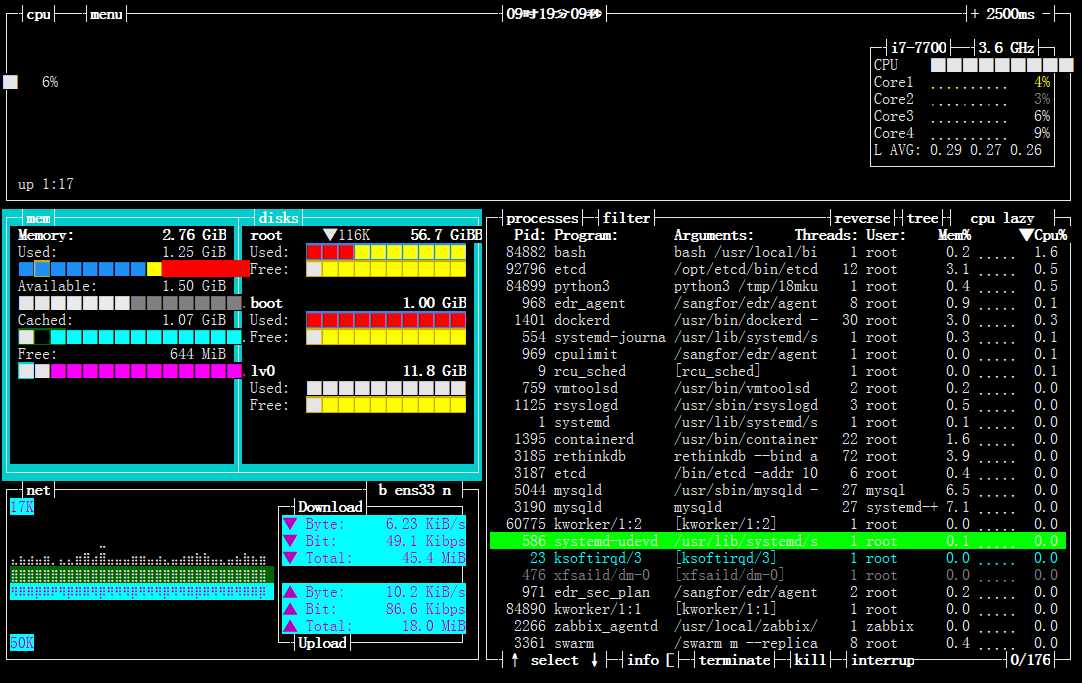Click the Available 1.50 GiB value

click(x=194, y=286)
